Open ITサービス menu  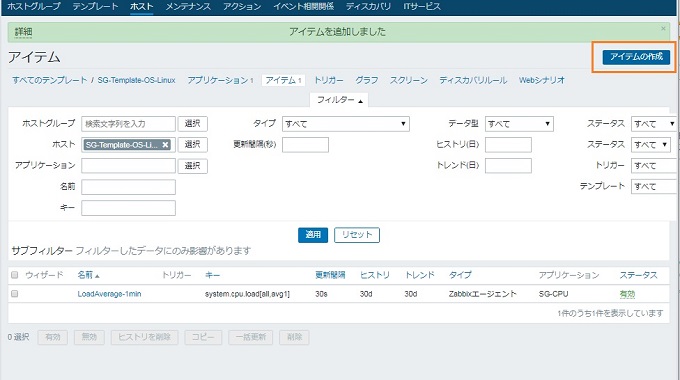pyautogui.click(x=422, y=7)
